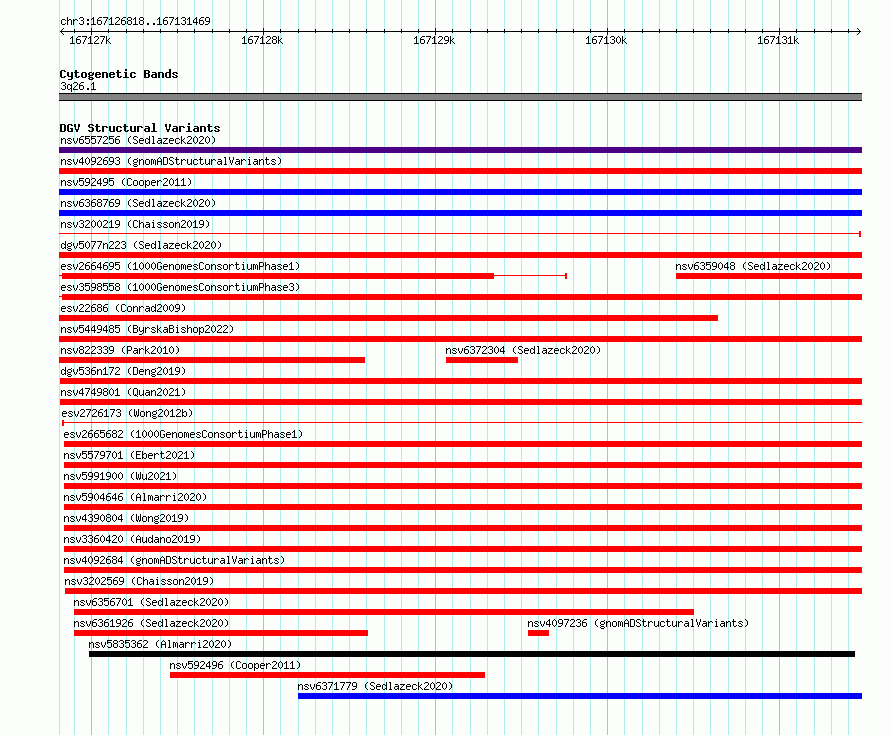Click the Cytogenetic Bands track title
This screenshot has width=890, height=735.
pos(119,74)
